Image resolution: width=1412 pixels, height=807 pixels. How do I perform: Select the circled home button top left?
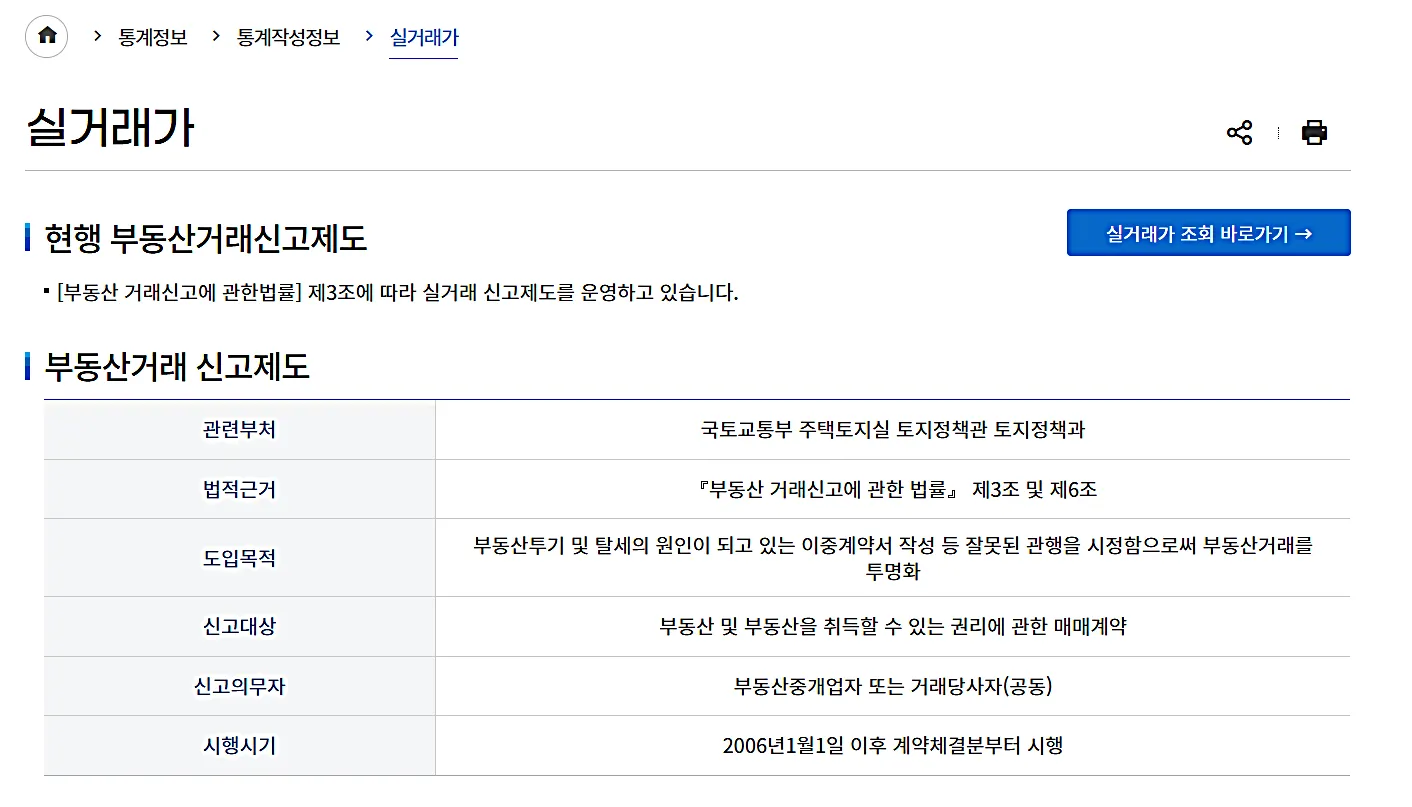pyautogui.click(x=45, y=36)
